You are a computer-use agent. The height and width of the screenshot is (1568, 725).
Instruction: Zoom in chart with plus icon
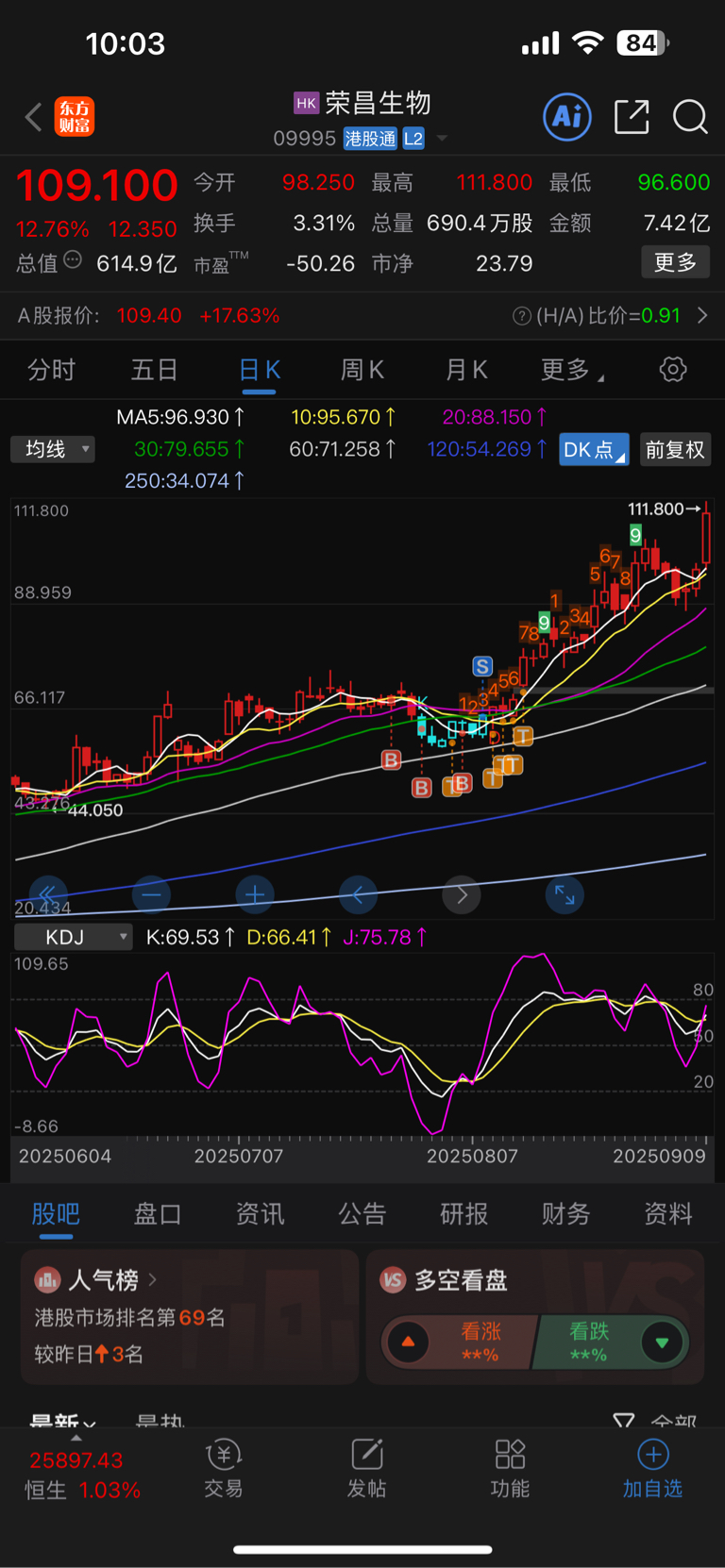254,894
